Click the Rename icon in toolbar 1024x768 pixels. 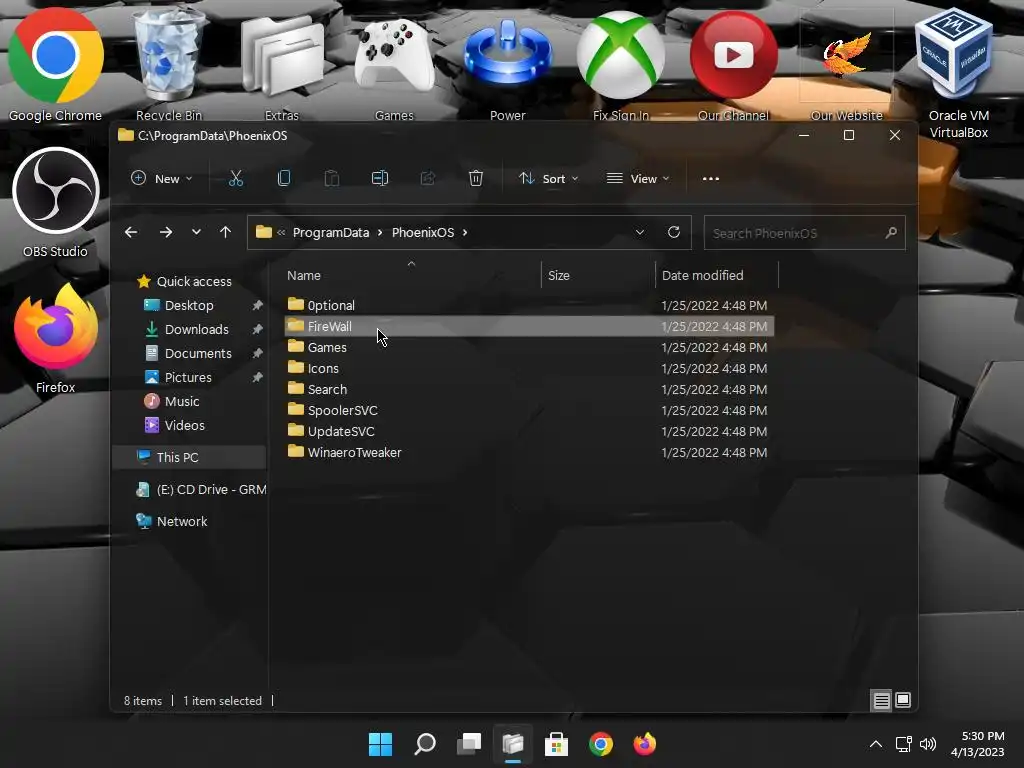click(379, 178)
